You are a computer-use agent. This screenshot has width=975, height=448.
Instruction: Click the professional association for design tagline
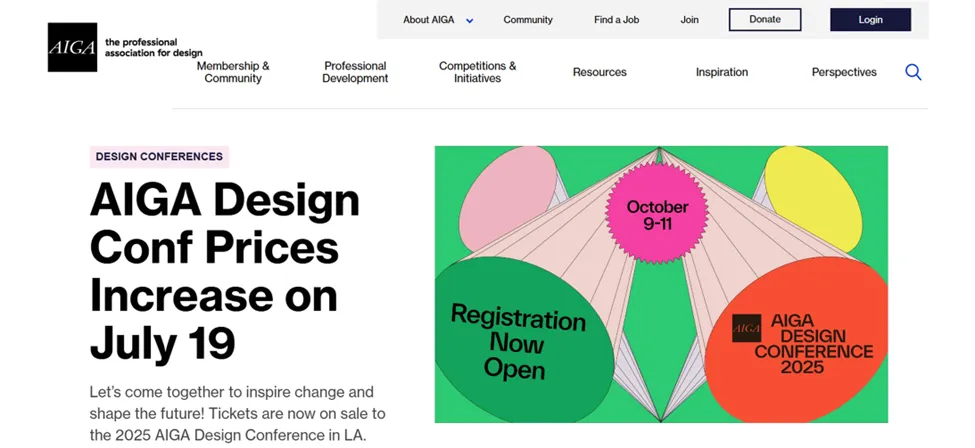click(x=154, y=48)
